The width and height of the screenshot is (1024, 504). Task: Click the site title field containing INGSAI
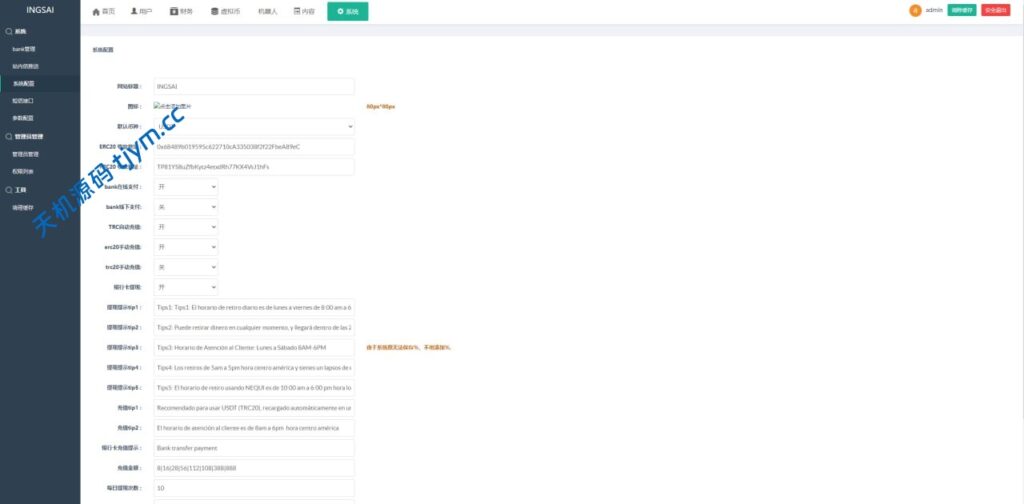point(254,87)
